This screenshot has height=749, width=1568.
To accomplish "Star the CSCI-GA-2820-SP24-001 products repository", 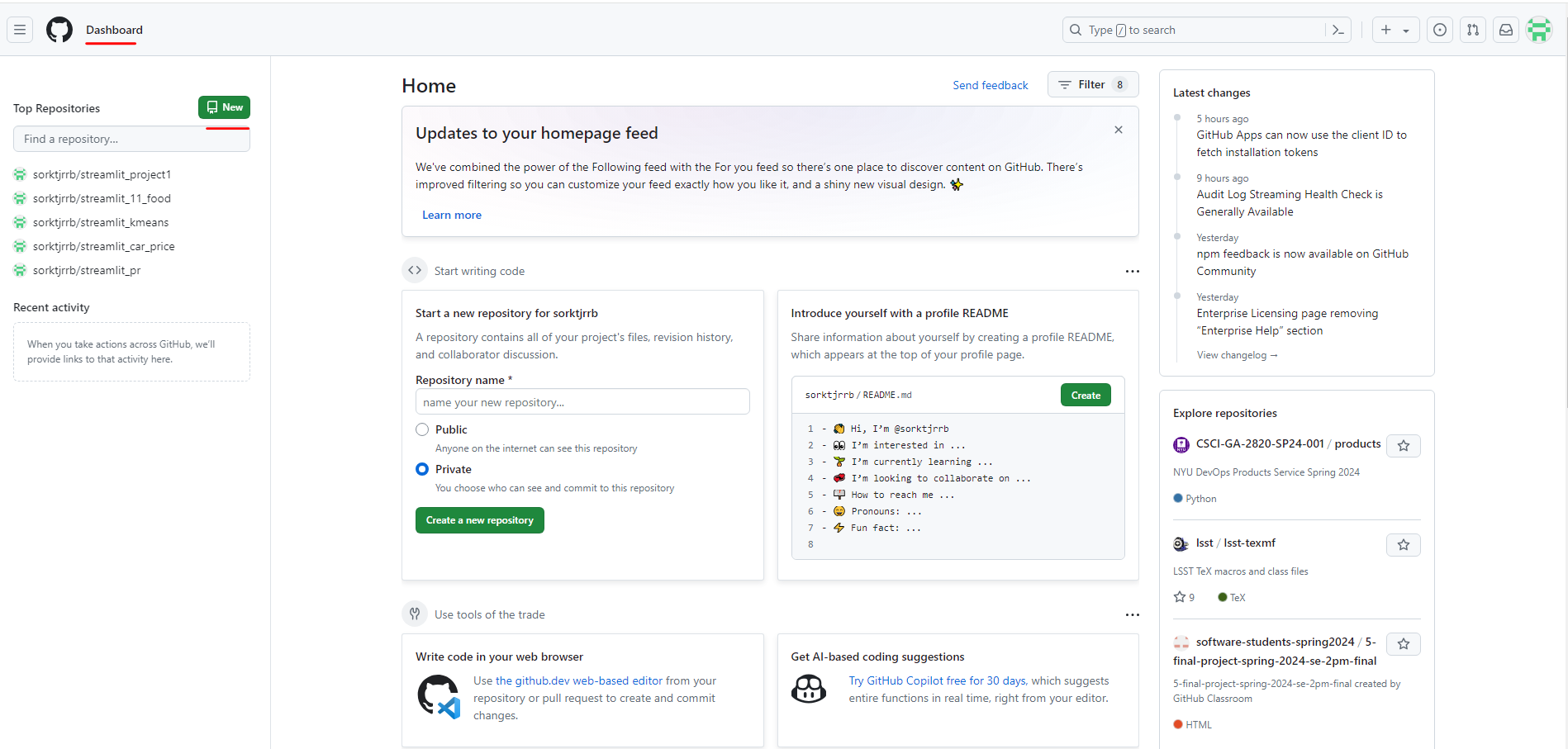I will [x=1404, y=446].
